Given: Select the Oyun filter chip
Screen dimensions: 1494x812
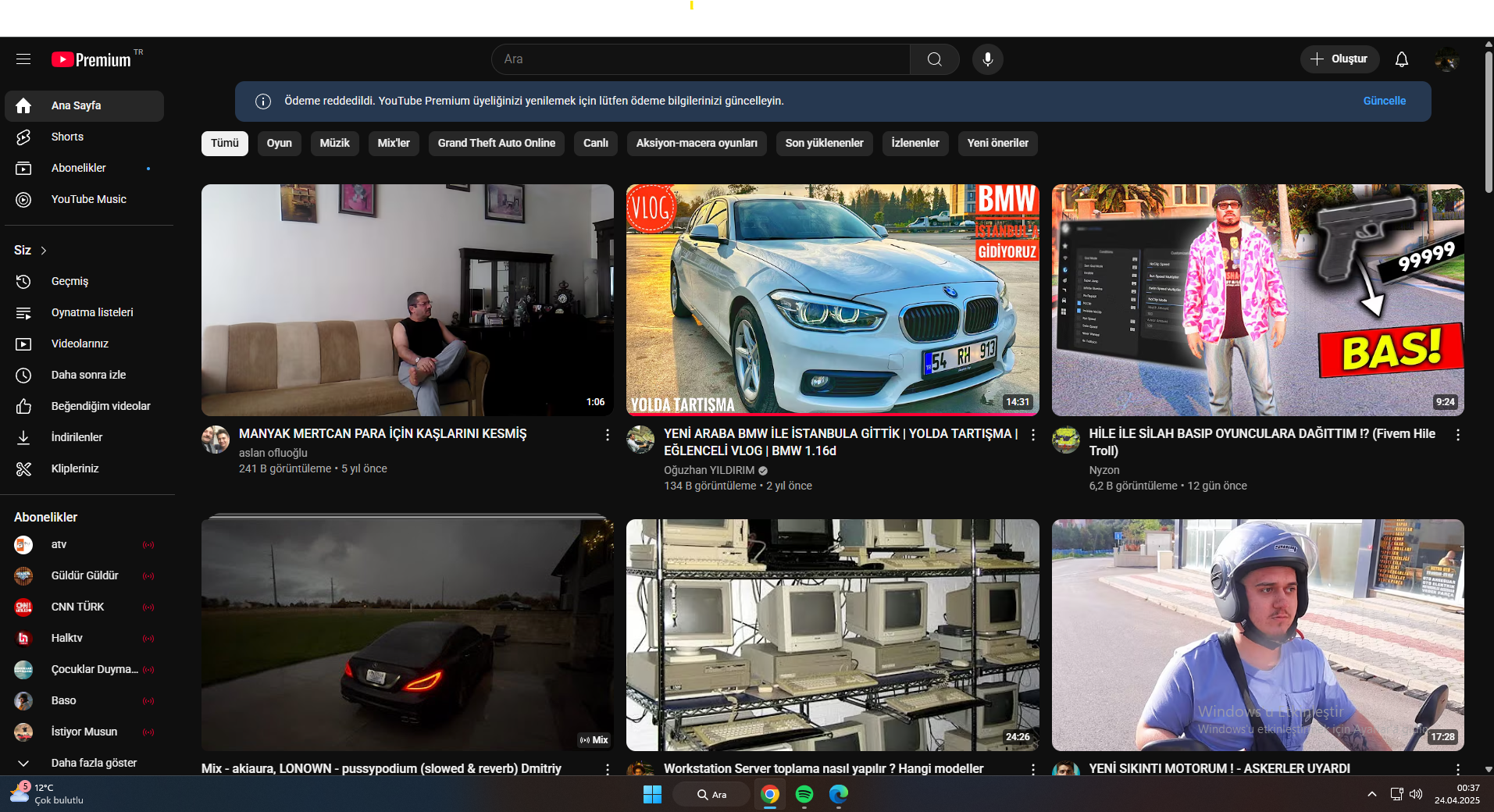Looking at the screenshot, I should pyautogui.click(x=280, y=143).
